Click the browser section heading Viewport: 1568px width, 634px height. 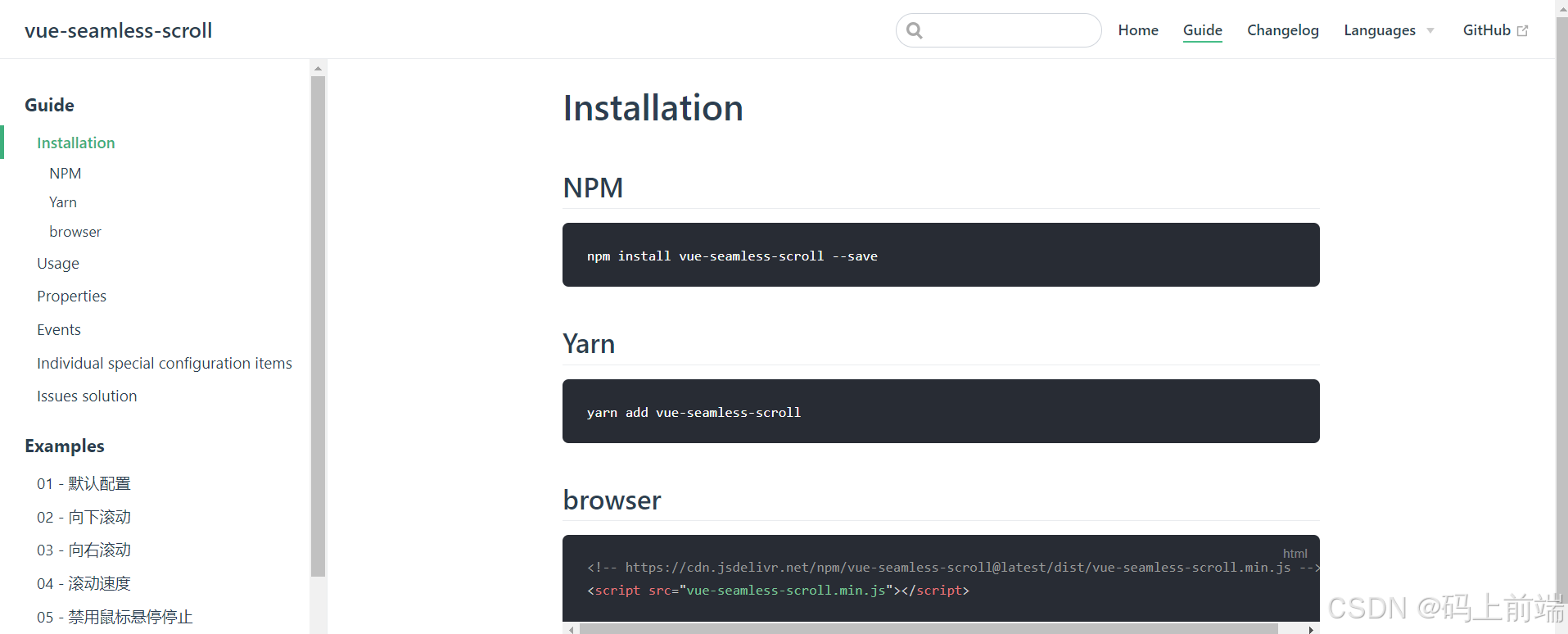(x=612, y=500)
